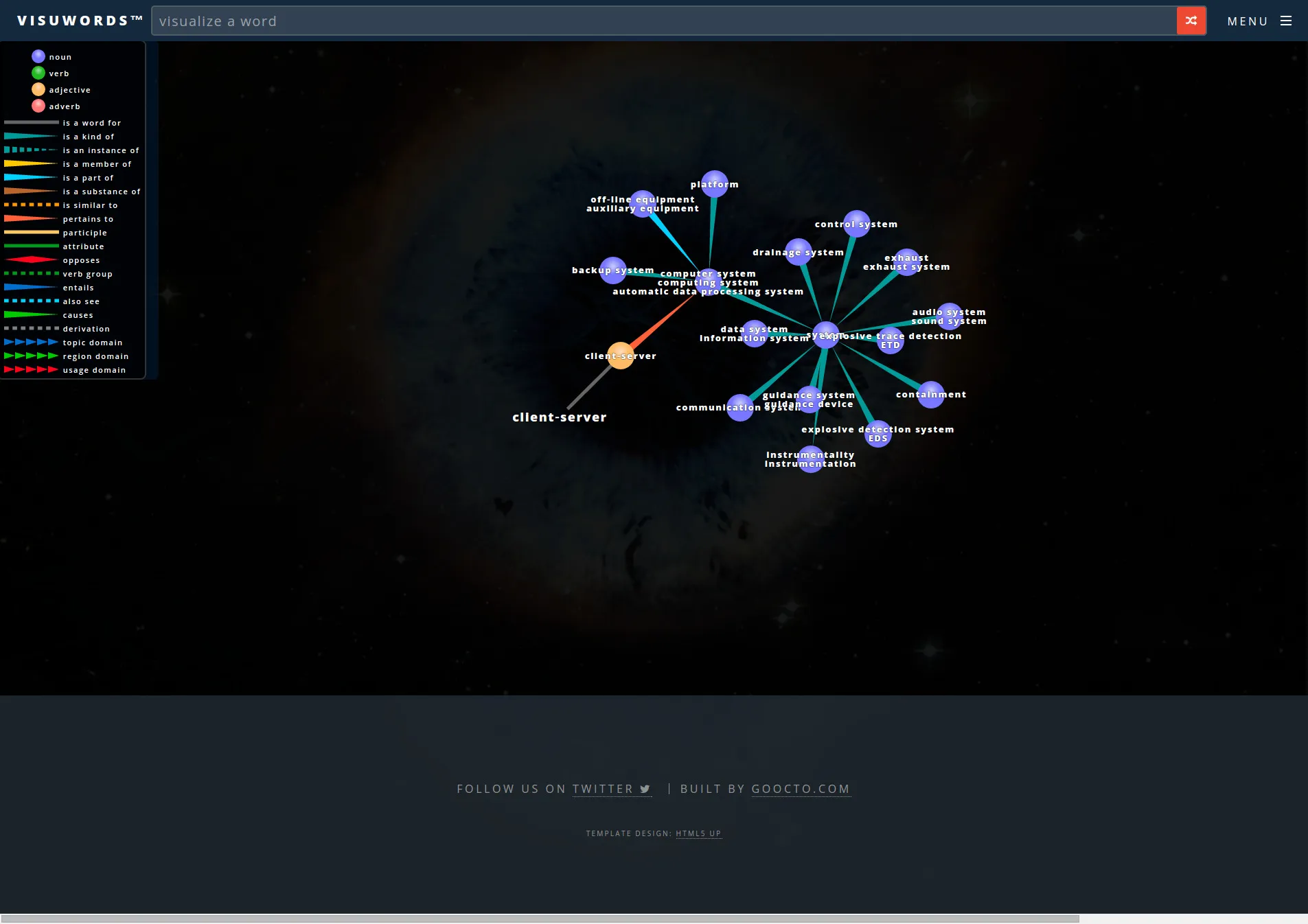Open the GOOCTO.COM link
1308x924 pixels.
pos(800,789)
